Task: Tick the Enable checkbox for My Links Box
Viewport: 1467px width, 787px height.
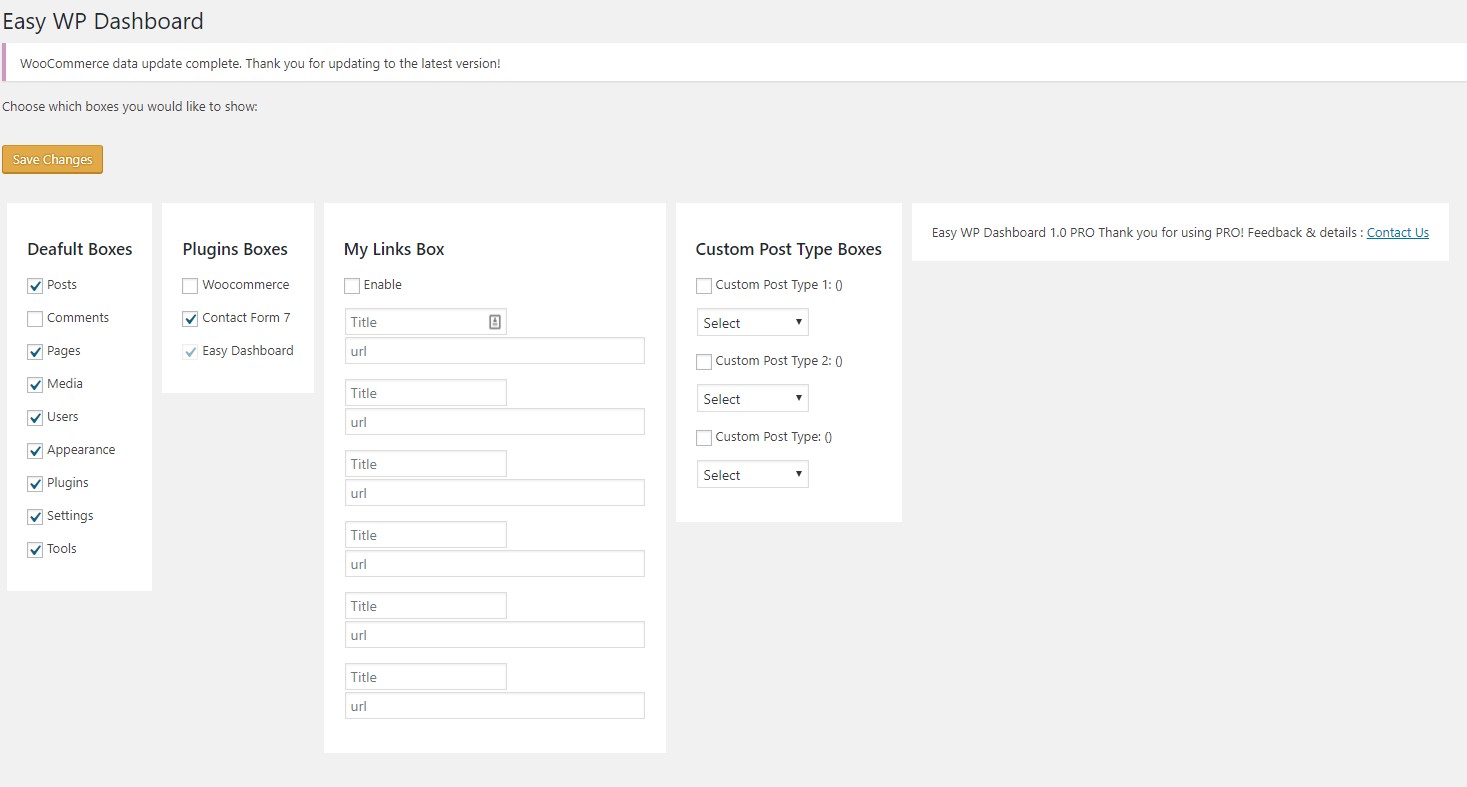Action: click(352, 286)
